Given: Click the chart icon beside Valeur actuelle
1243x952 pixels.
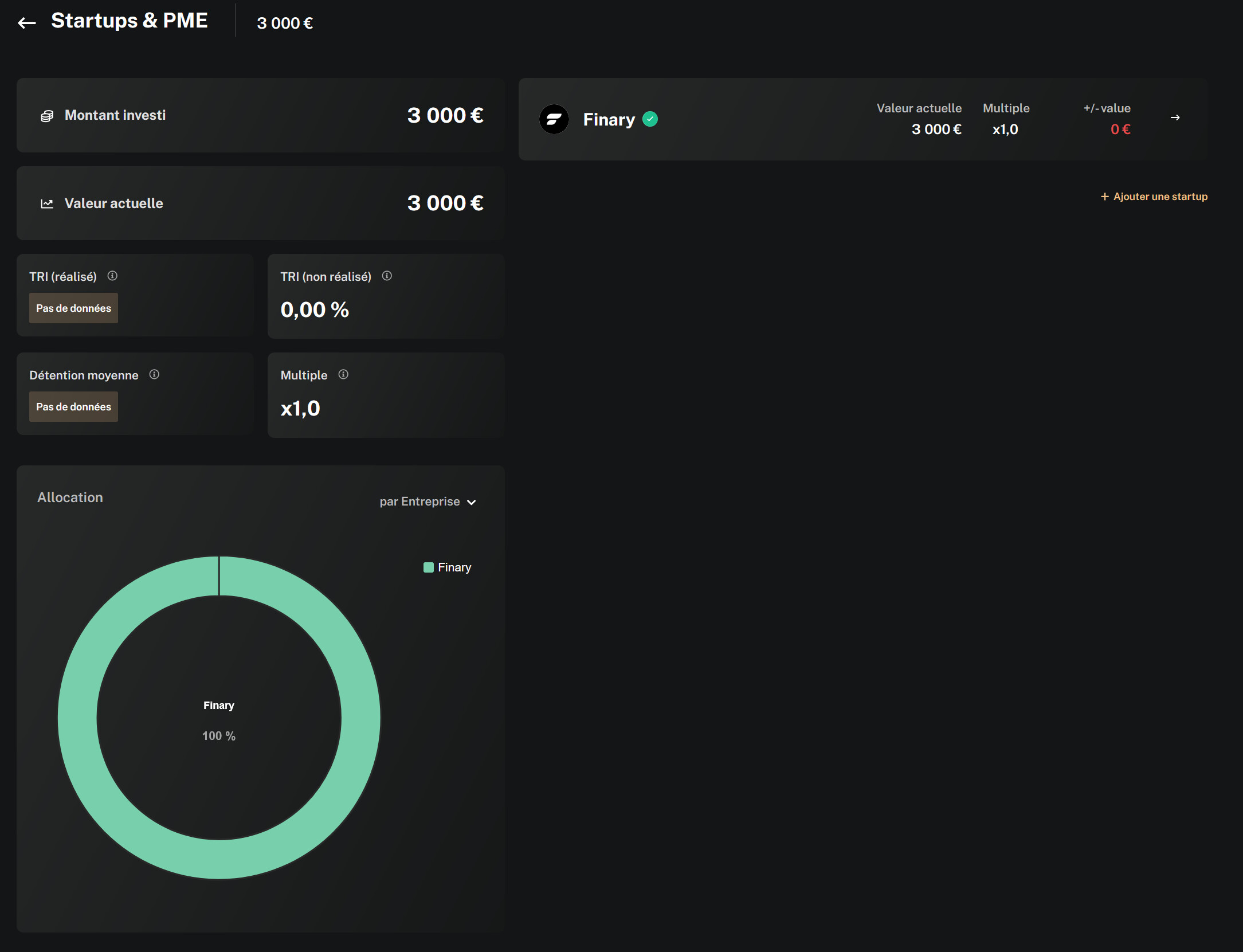Looking at the screenshot, I should [x=47, y=203].
